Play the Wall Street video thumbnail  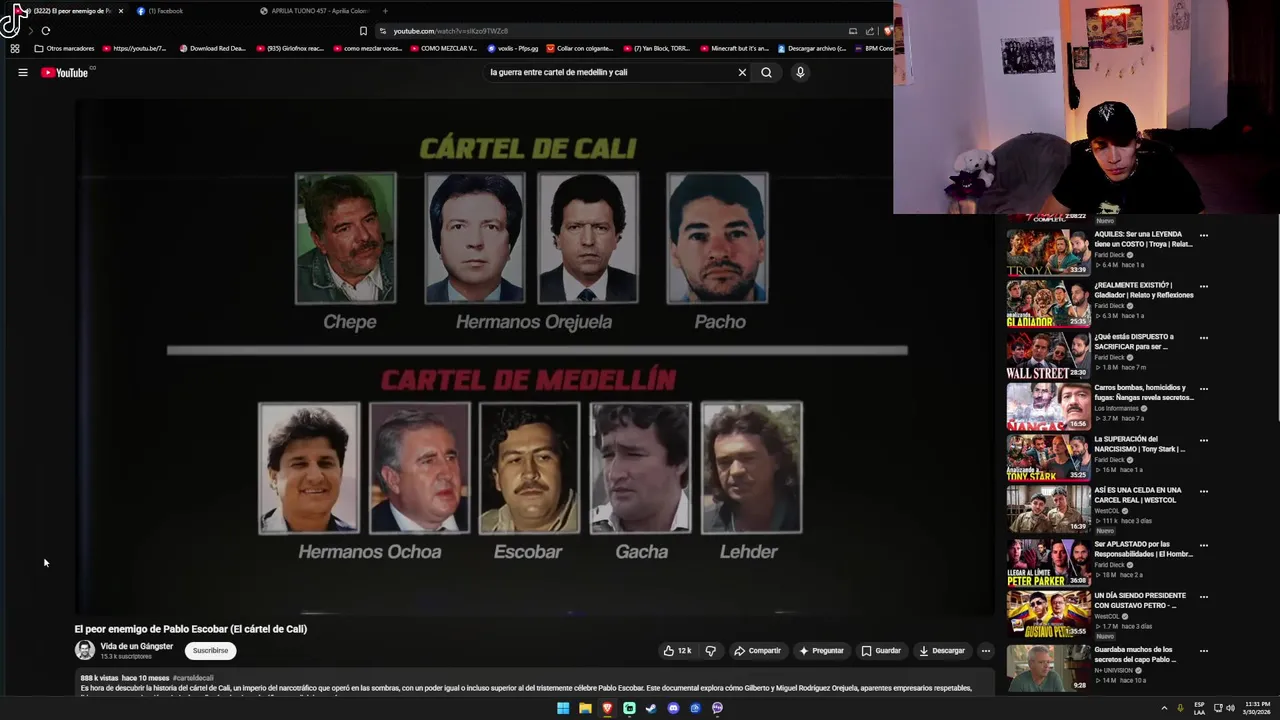tap(1048, 355)
